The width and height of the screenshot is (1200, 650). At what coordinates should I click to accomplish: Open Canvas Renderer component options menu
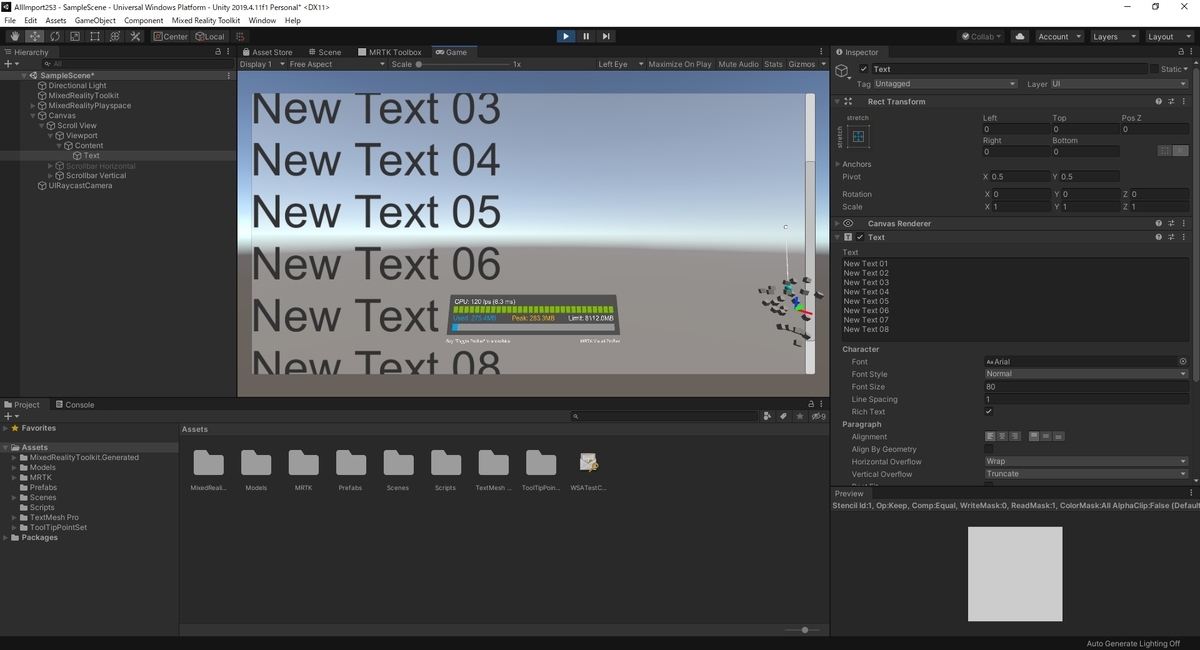pyautogui.click(x=1185, y=224)
